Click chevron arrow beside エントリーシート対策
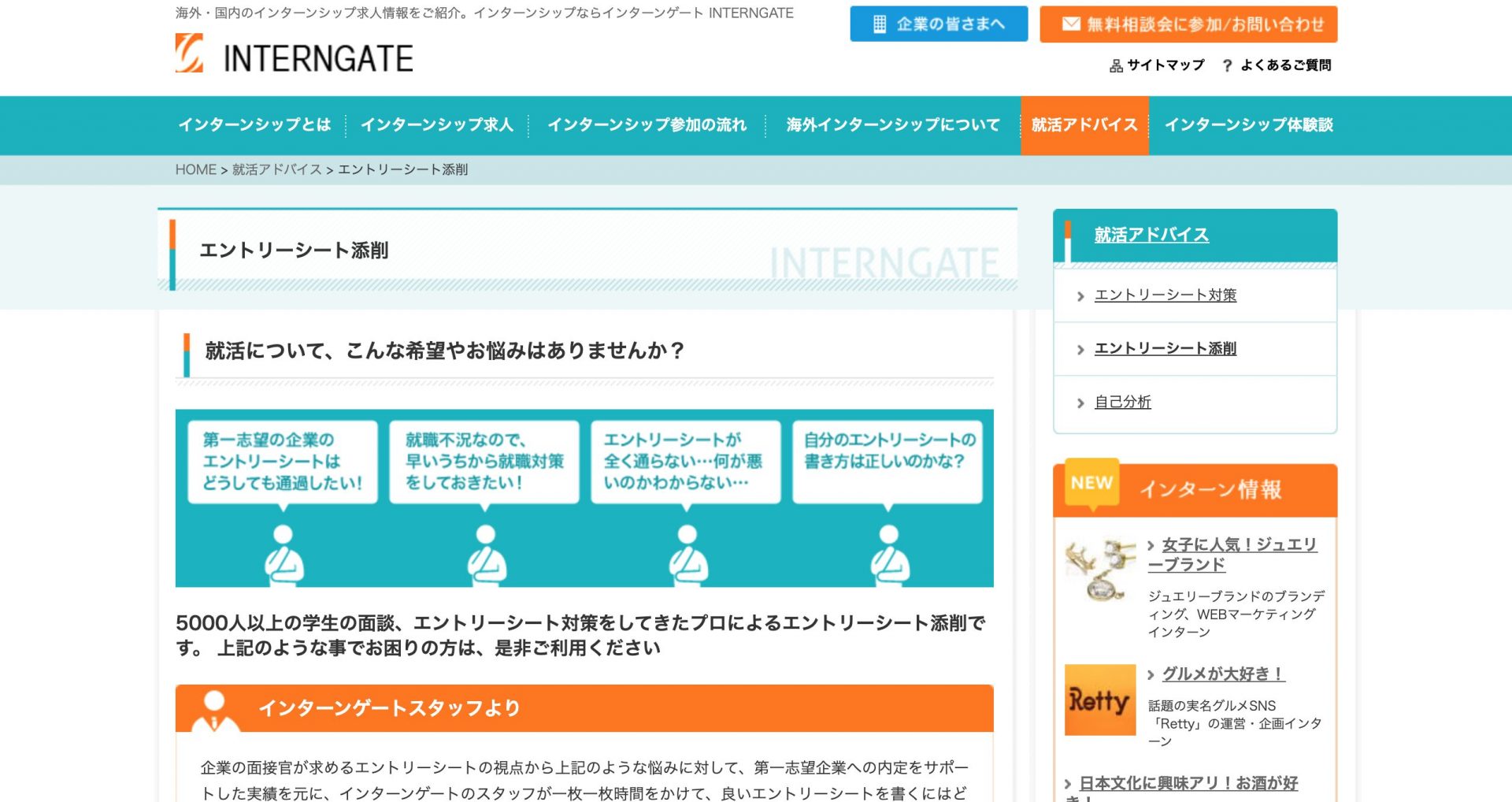 coord(1080,296)
